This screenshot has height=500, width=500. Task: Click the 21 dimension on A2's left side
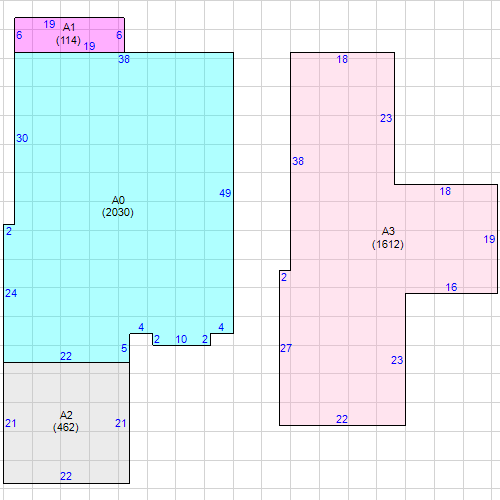pyautogui.click(x=11, y=423)
